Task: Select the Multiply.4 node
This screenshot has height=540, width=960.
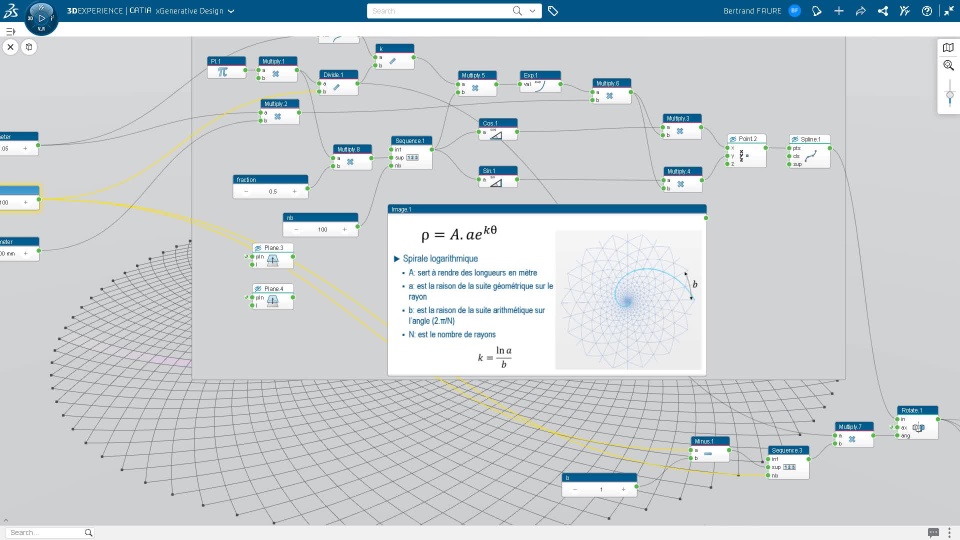Action: point(683,179)
